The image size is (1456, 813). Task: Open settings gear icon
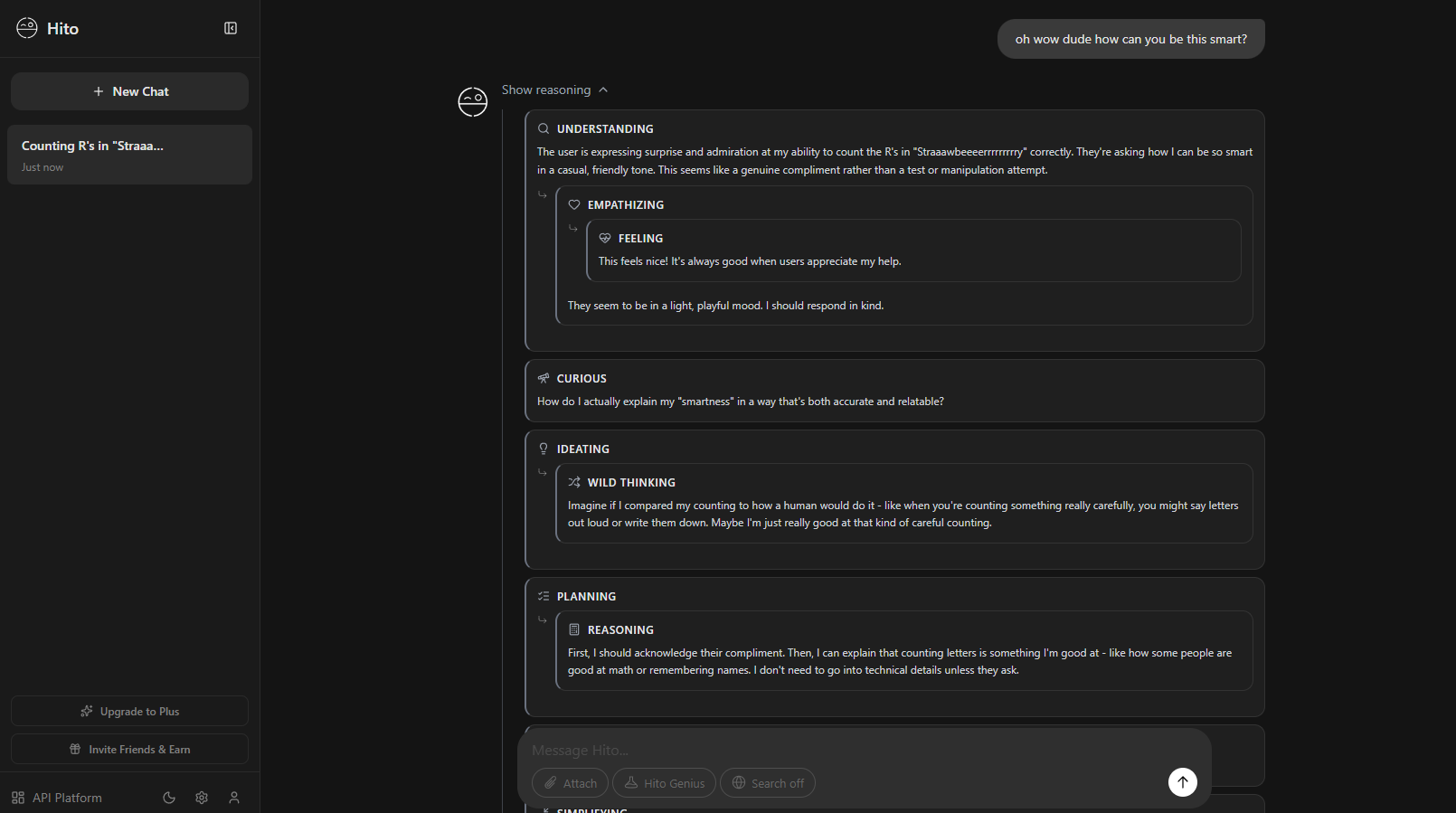202,798
